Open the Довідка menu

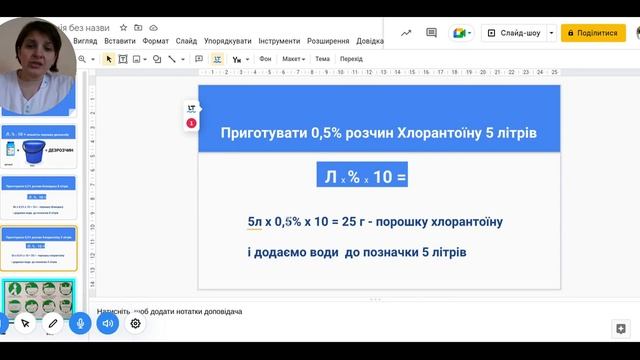coord(370,41)
